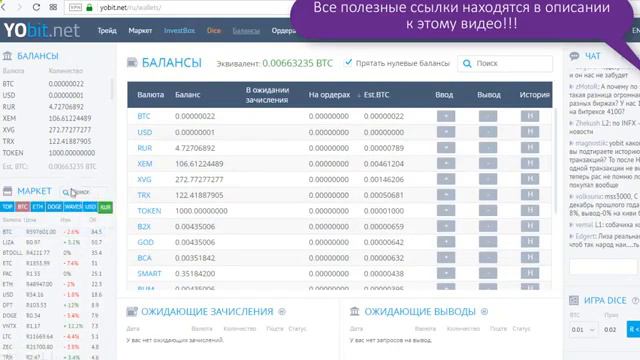This screenshot has height=360, width=640.
Task: Open the Ордеры menu item
Action: [x=283, y=31]
